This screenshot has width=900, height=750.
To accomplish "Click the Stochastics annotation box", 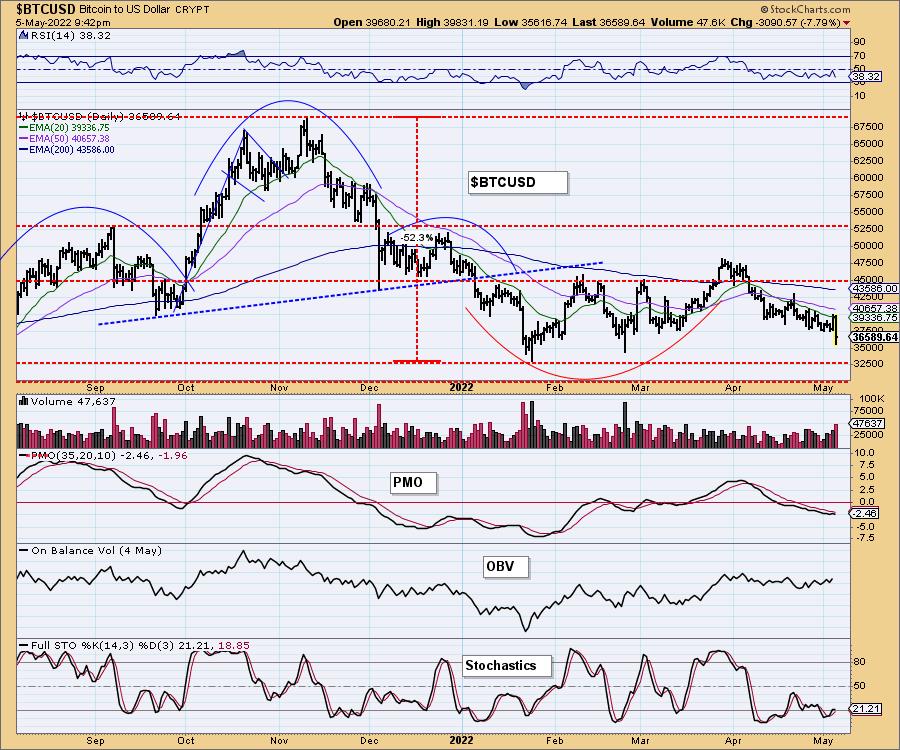I will [x=507, y=666].
